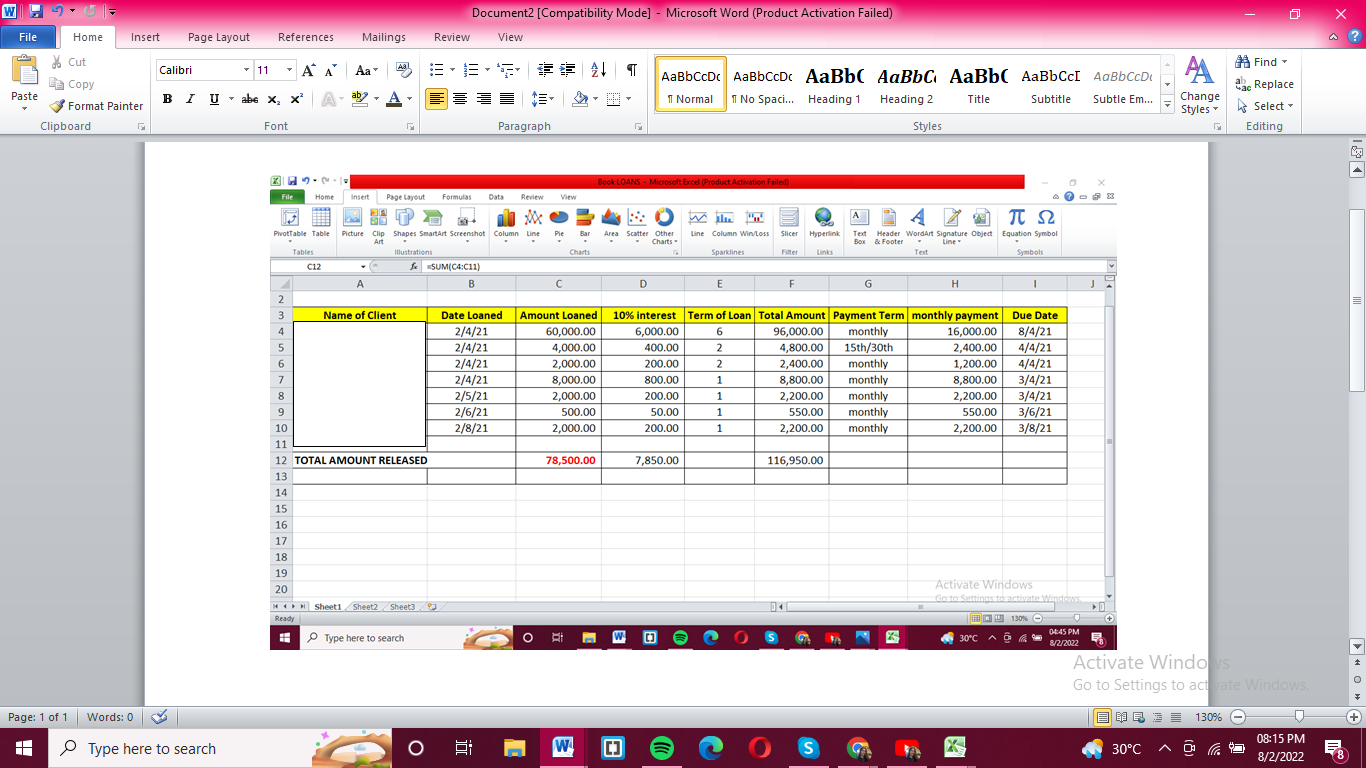Image resolution: width=1366 pixels, height=768 pixels.
Task: Open the Windows Start menu
Action: (24, 748)
